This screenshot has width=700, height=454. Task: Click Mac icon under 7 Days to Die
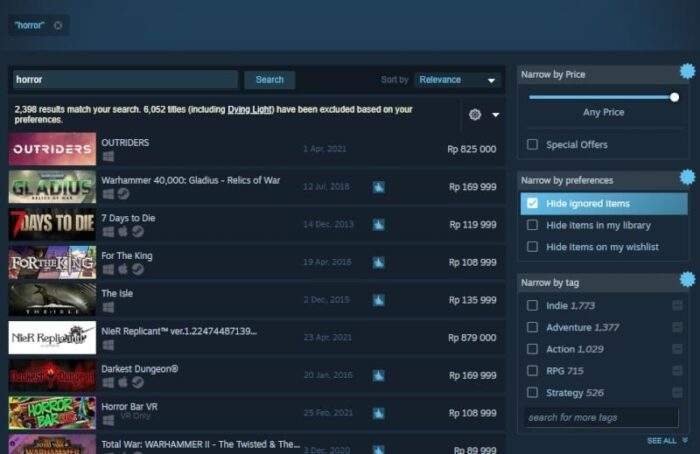(x=123, y=231)
